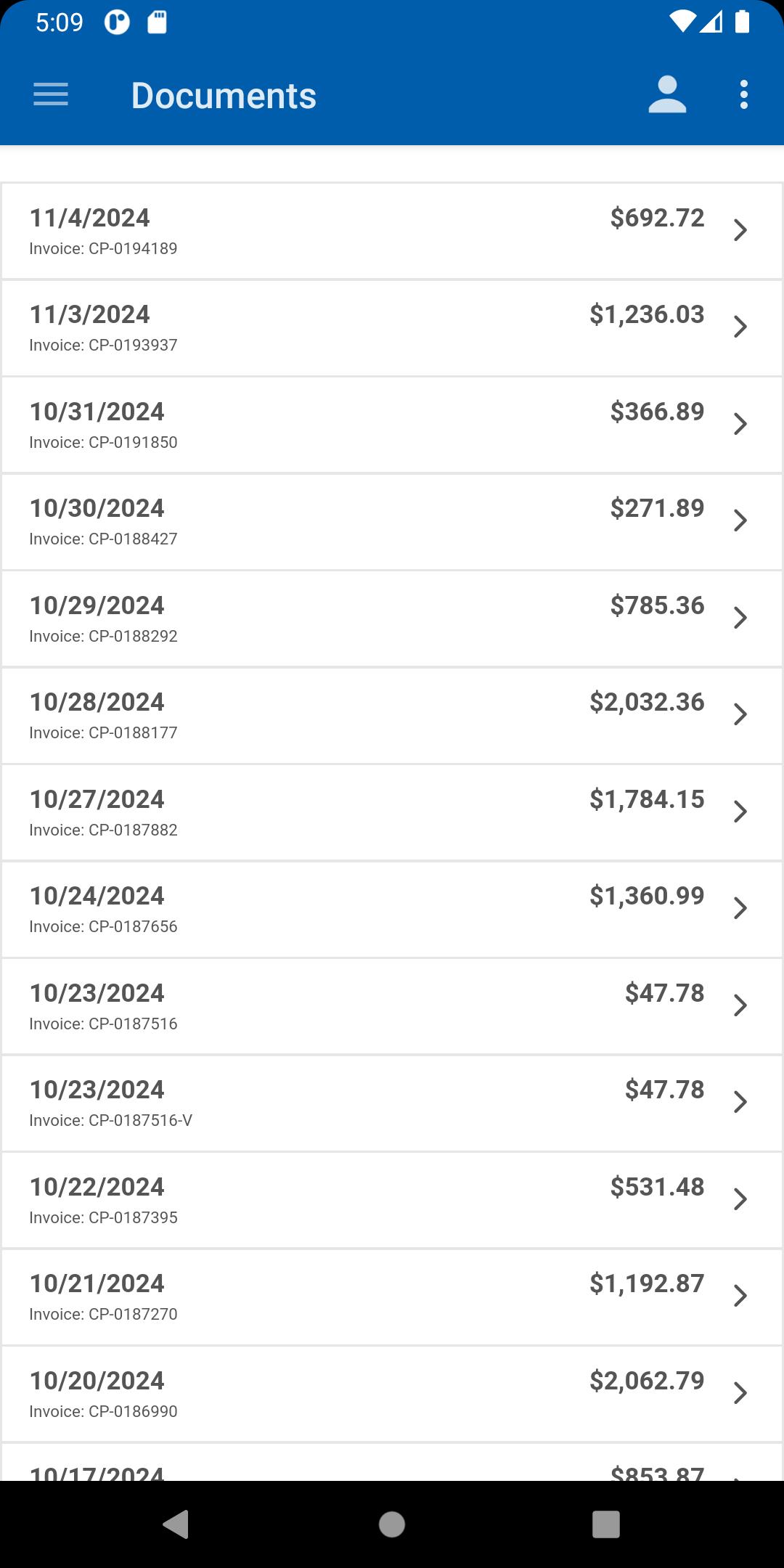This screenshot has height=1568, width=784.
Task: Open the 10/29/2024 invoice for $785.36
Action: pos(392,619)
